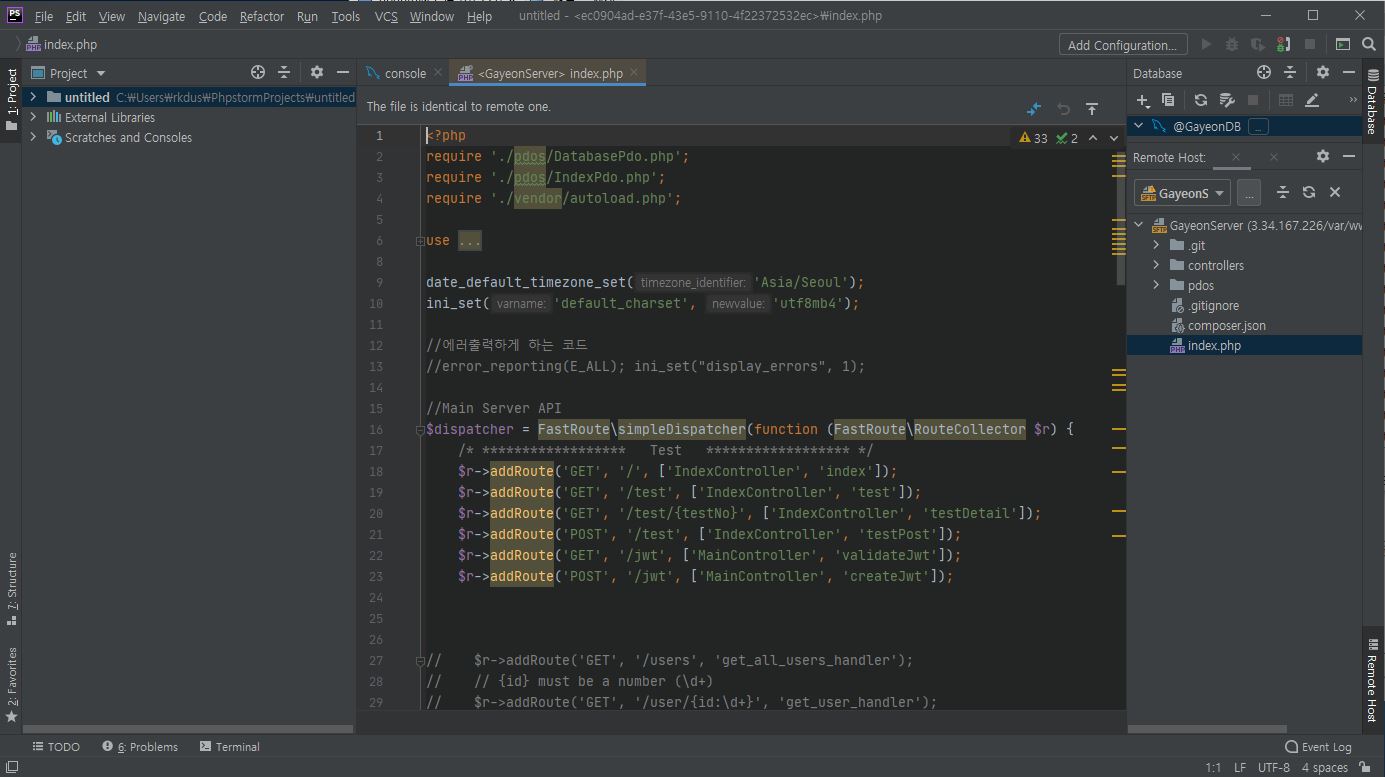
Task: Click Locate target icon in Project panel
Action: (x=258, y=73)
